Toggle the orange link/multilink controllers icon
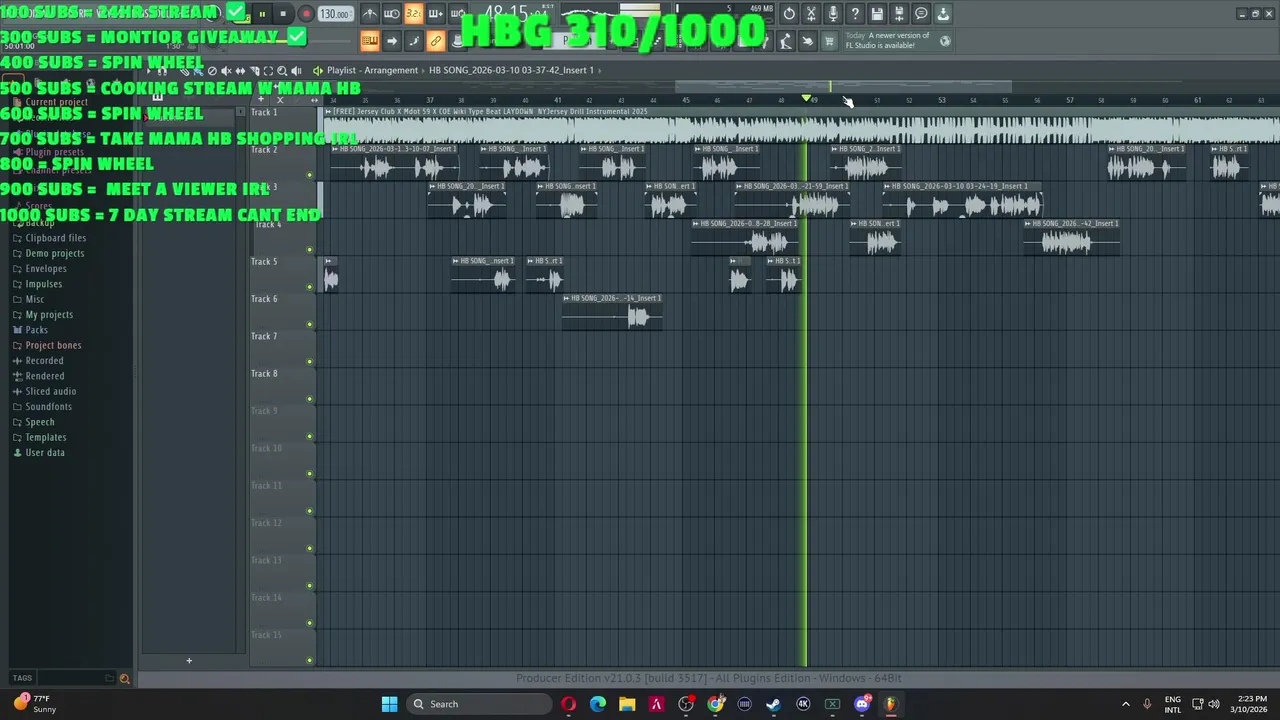Image resolution: width=1280 pixels, height=720 pixels. (x=435, y=41)
